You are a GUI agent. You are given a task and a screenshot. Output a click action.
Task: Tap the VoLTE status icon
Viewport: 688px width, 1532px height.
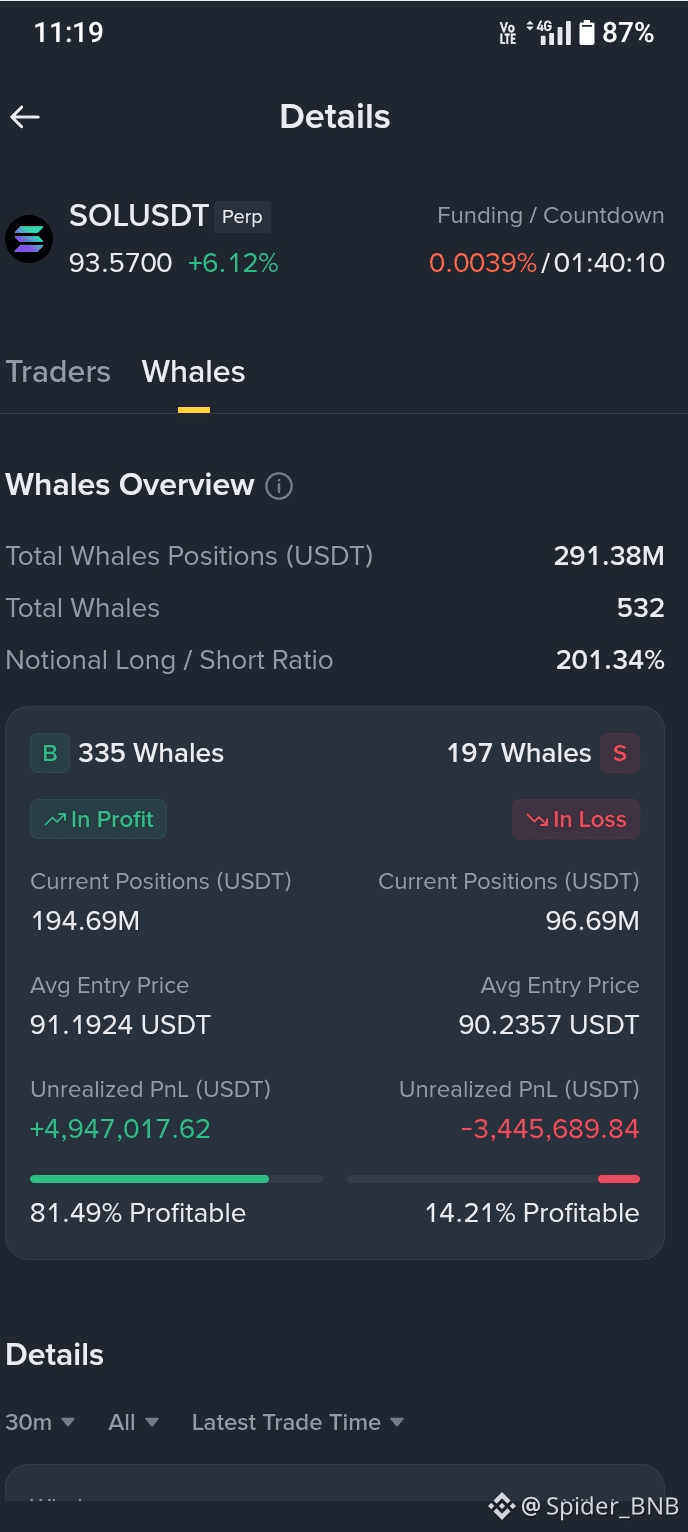[x=508, y=33]
